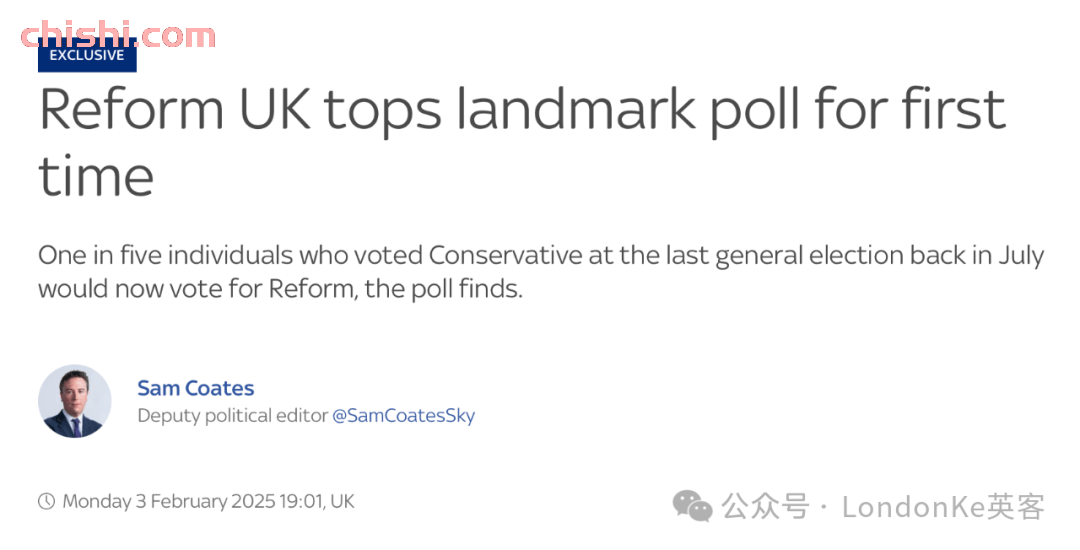Select the word 'Conservative' in the summary
The image size is (1080, 550).
click(506, 255)
